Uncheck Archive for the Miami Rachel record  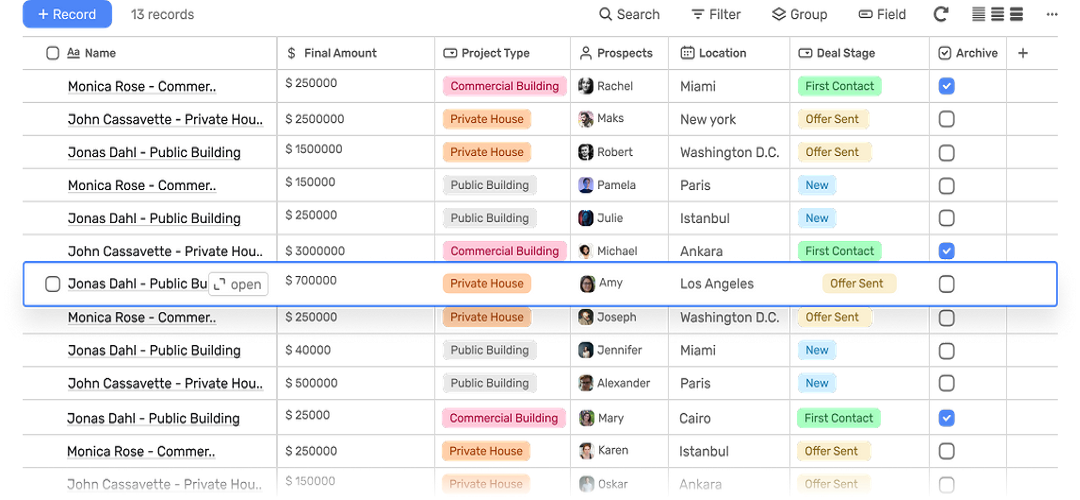pyautogui.click(x=946, y=87)
